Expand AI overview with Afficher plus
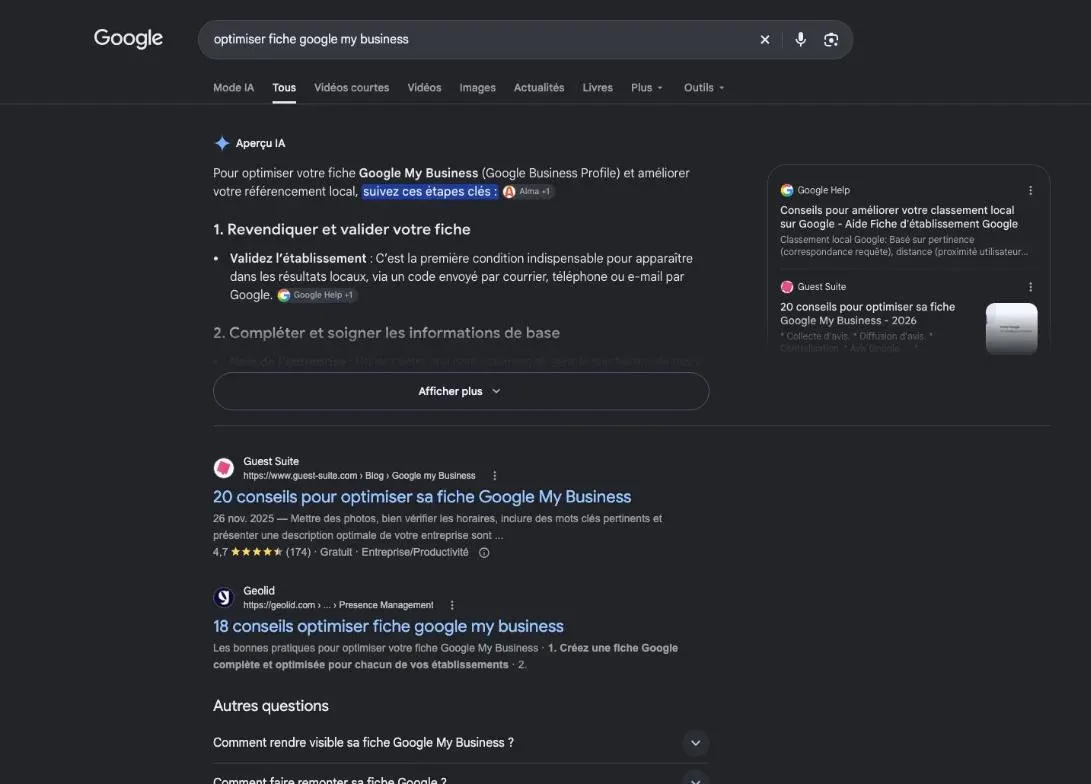The height and width of the screenshot is (784, 1091). click(x=461, y=391)
